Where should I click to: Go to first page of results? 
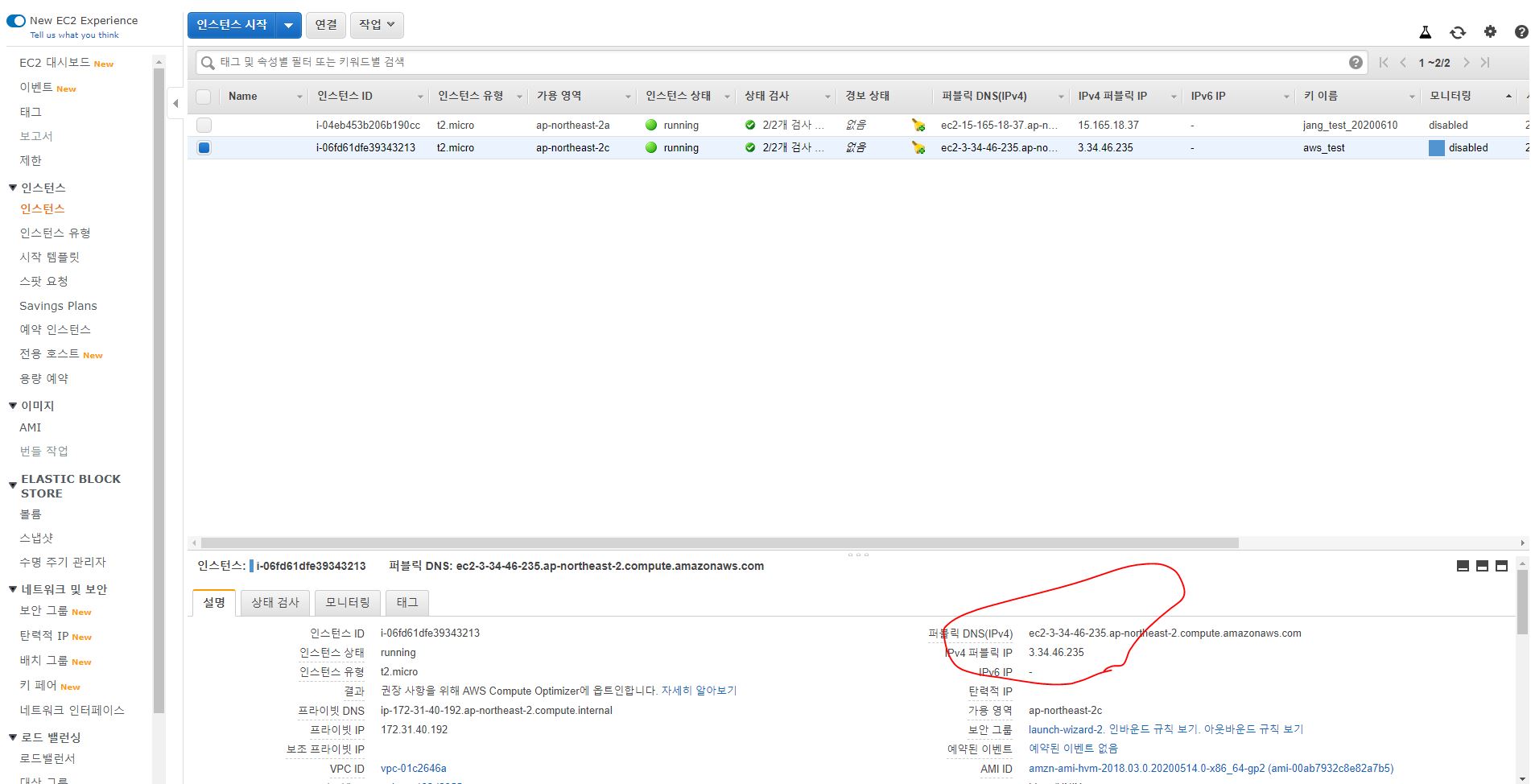pyautogui.click(x=1384, y=62)
